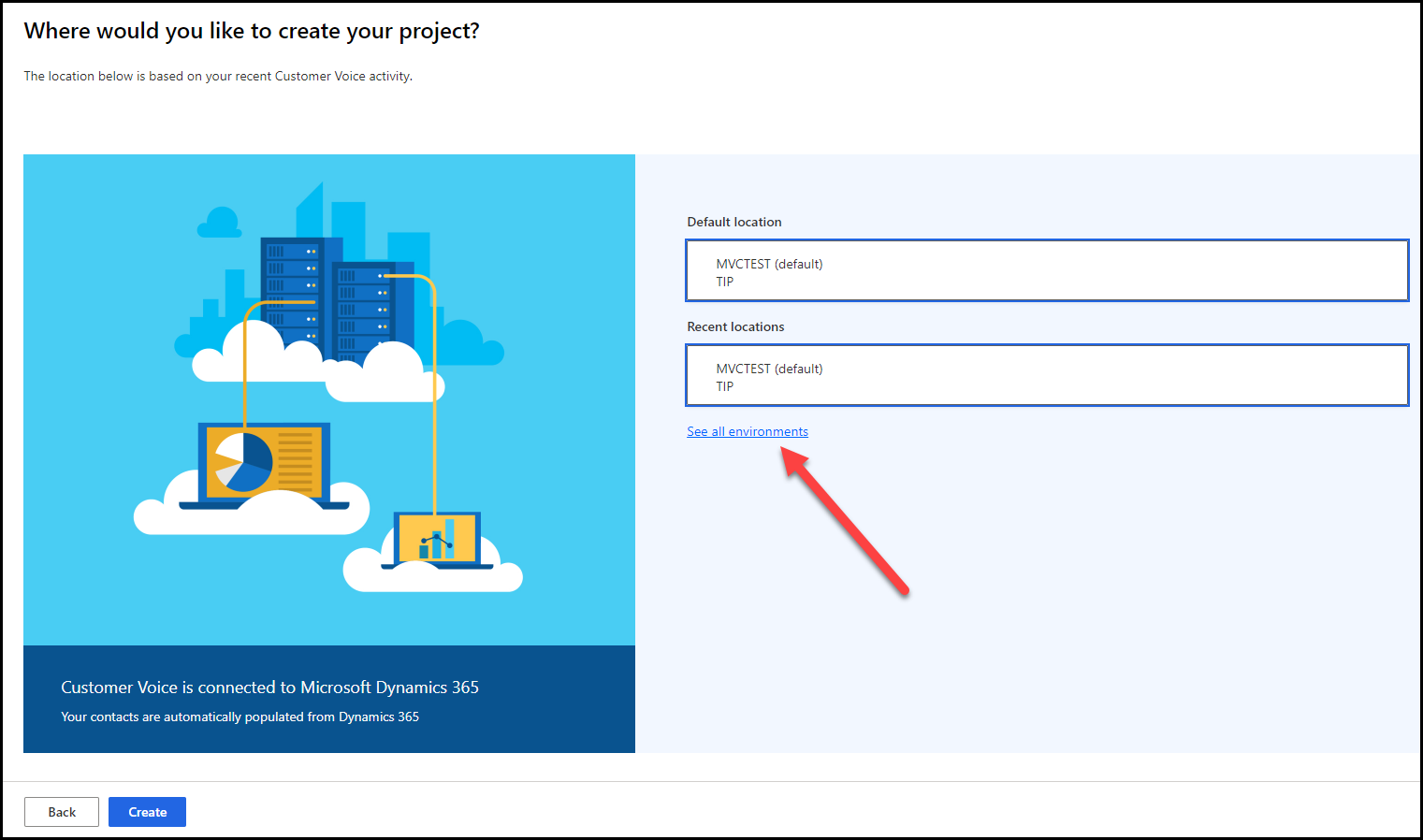The image size is (1423, 840).
Task: Click the Dynamics 365 contacts description text
Action: point(240,717)
